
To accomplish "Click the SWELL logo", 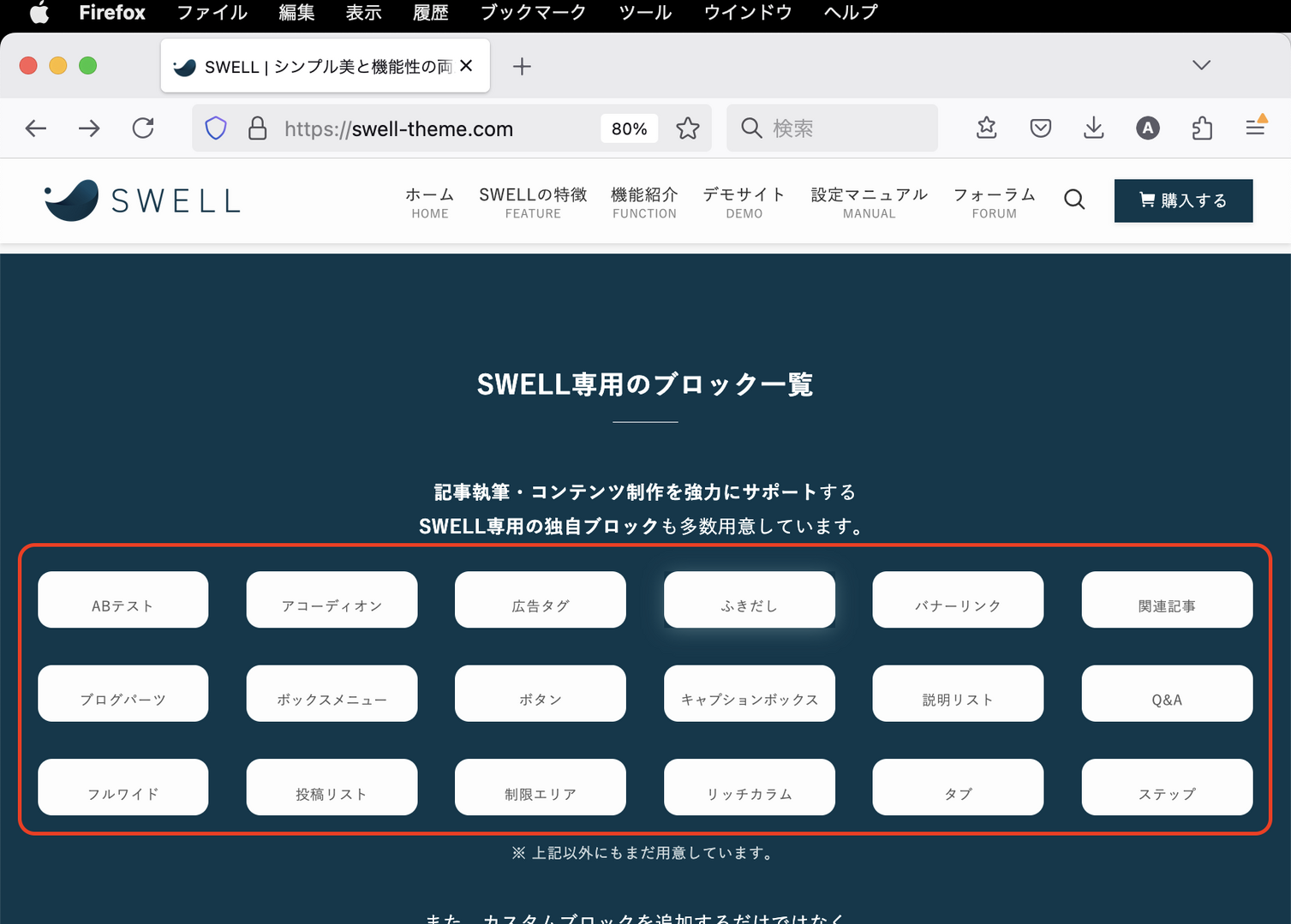I will pos(142,200).
